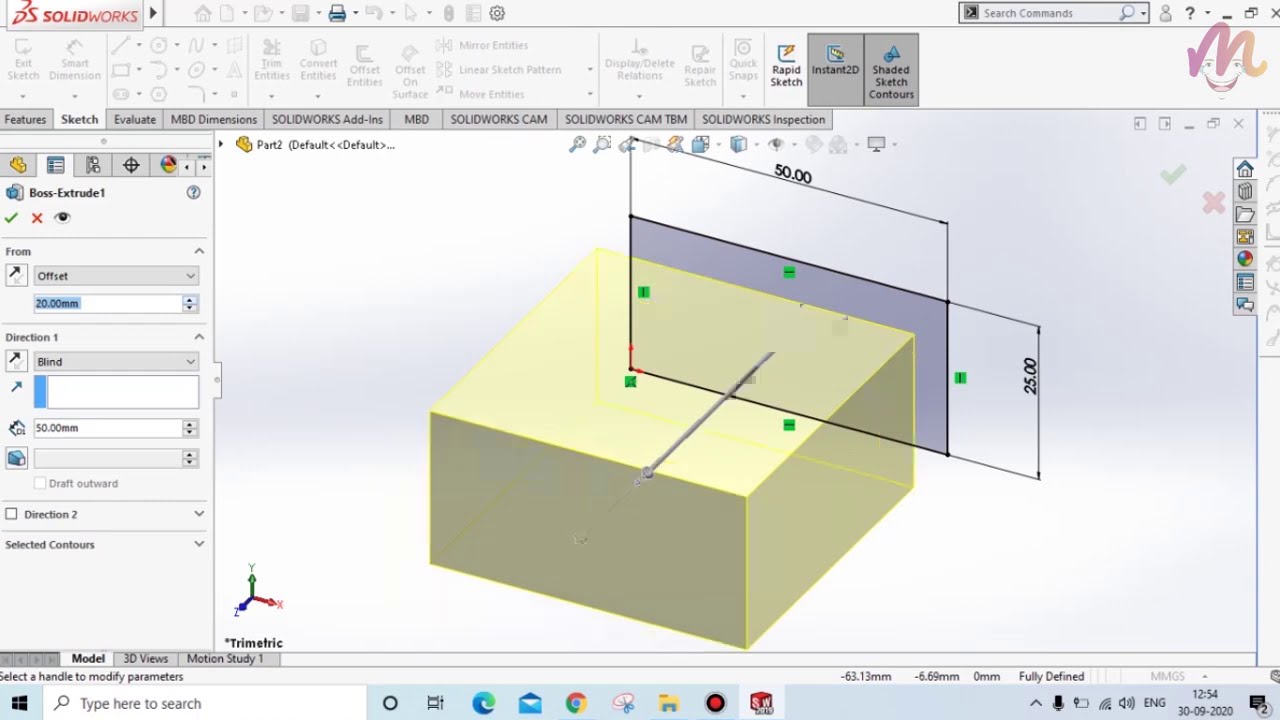Open Chrome from taskbar
The height and width of the screenshot is (720, 1280).
click(576, 703)
